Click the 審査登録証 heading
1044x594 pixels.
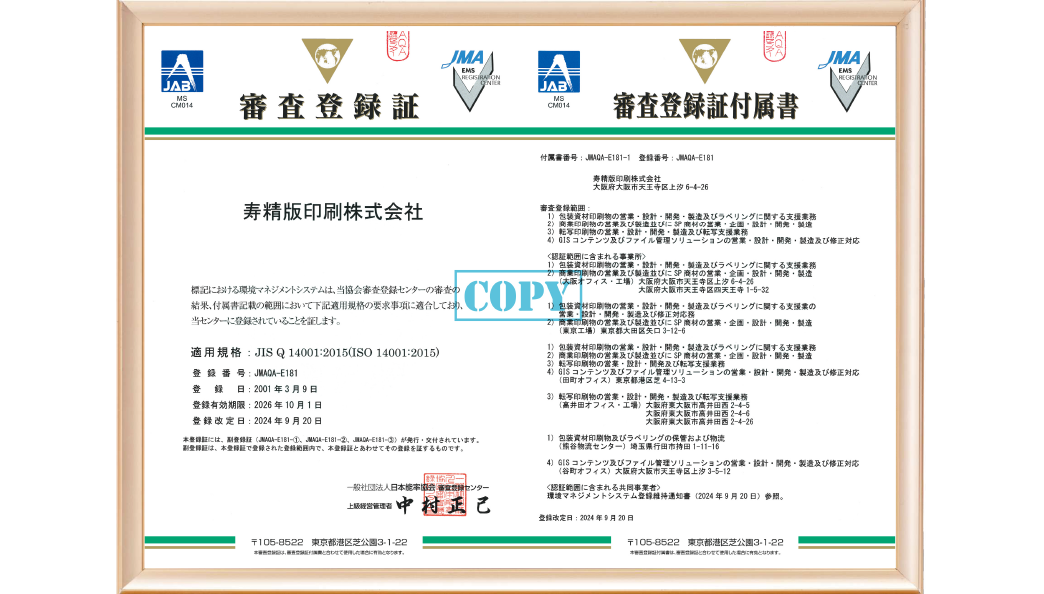tap(329, 107)
